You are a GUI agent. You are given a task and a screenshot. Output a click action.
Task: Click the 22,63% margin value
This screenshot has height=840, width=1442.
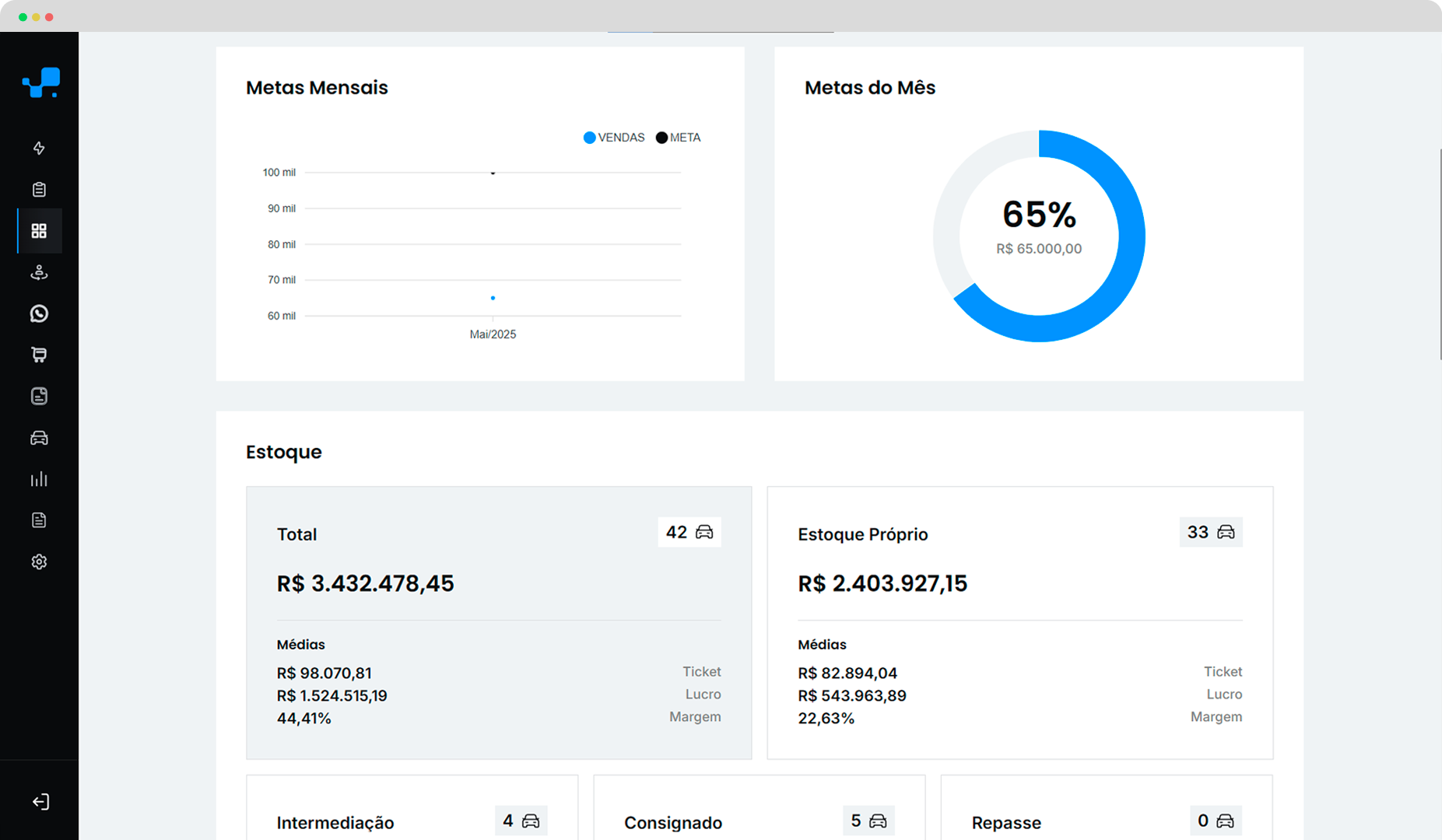pyautogui.click(x=826, y=718)
